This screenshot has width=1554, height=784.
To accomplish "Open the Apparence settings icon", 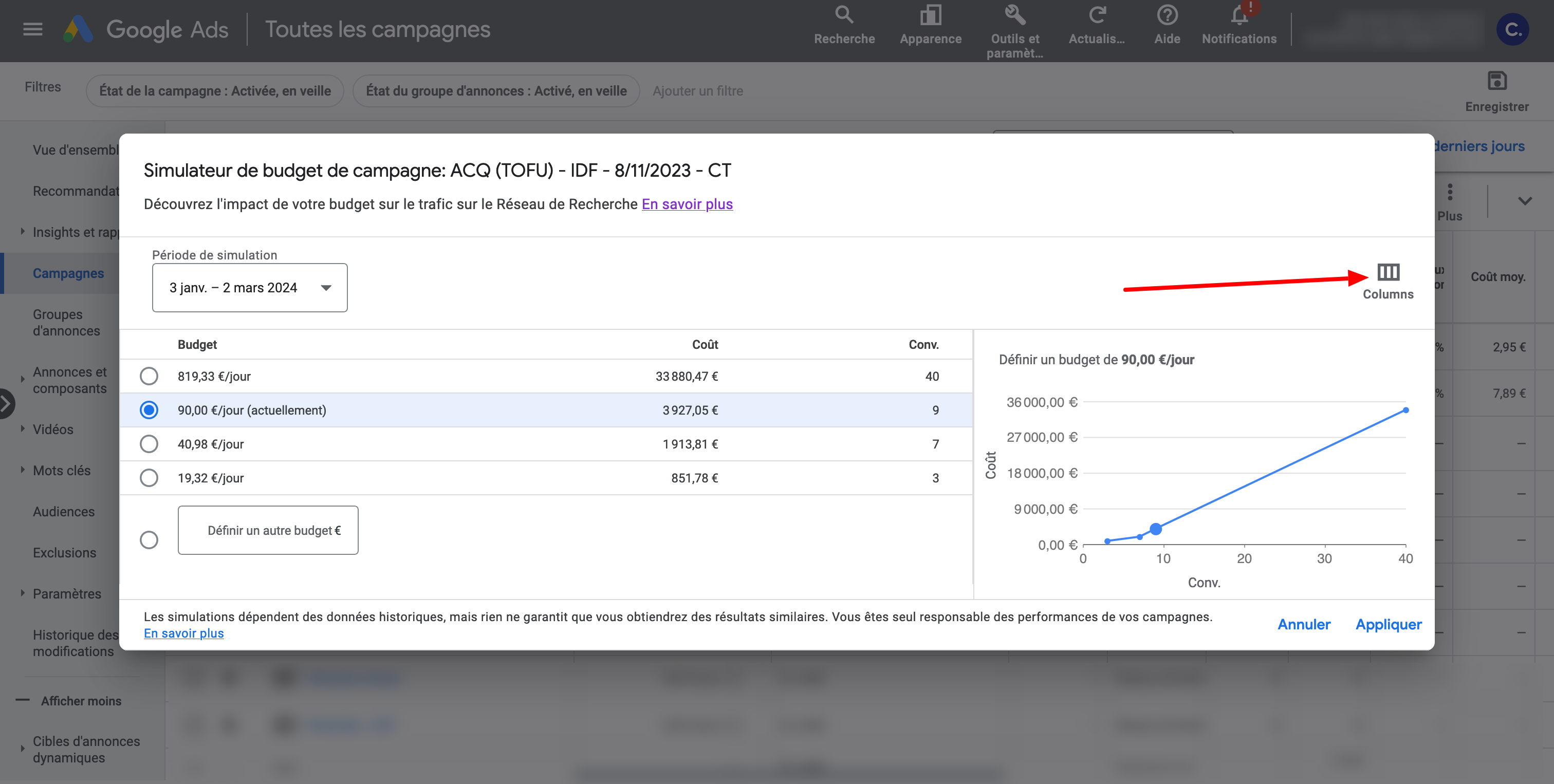I will click(930, 25).
